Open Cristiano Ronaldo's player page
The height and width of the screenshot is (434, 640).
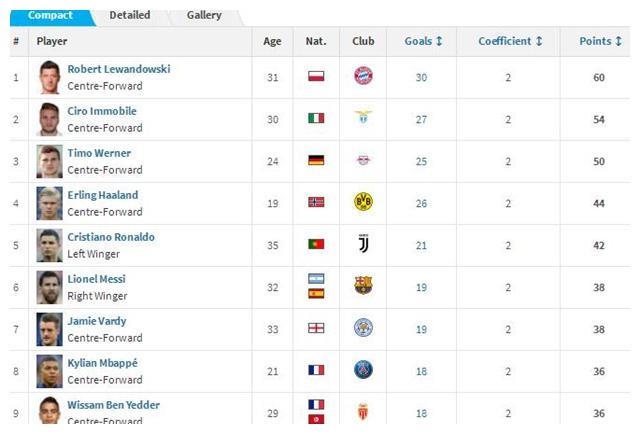click(111, 237)
